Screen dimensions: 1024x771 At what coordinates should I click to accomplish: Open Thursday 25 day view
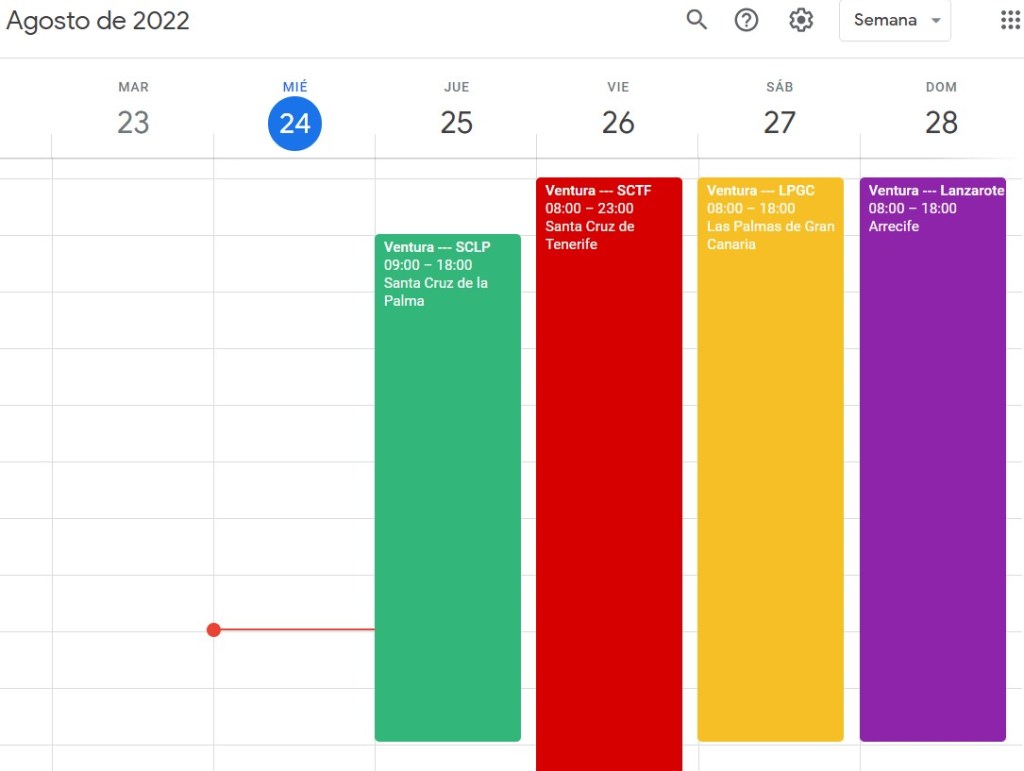coord(456,122)
